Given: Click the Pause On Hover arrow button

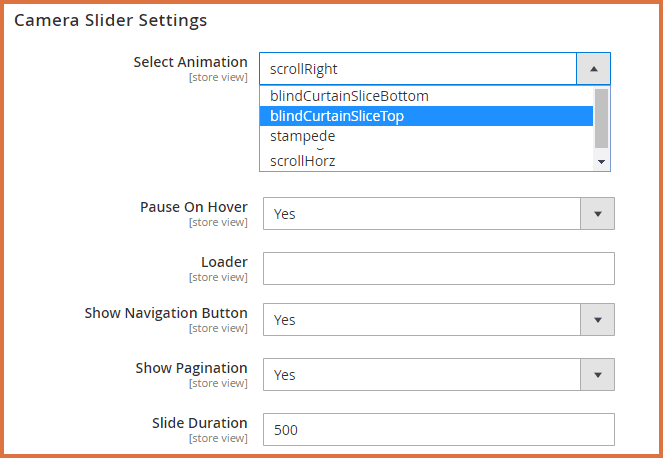Looking at the screenshot, I should pyautogui.click(x=597, y=214).
